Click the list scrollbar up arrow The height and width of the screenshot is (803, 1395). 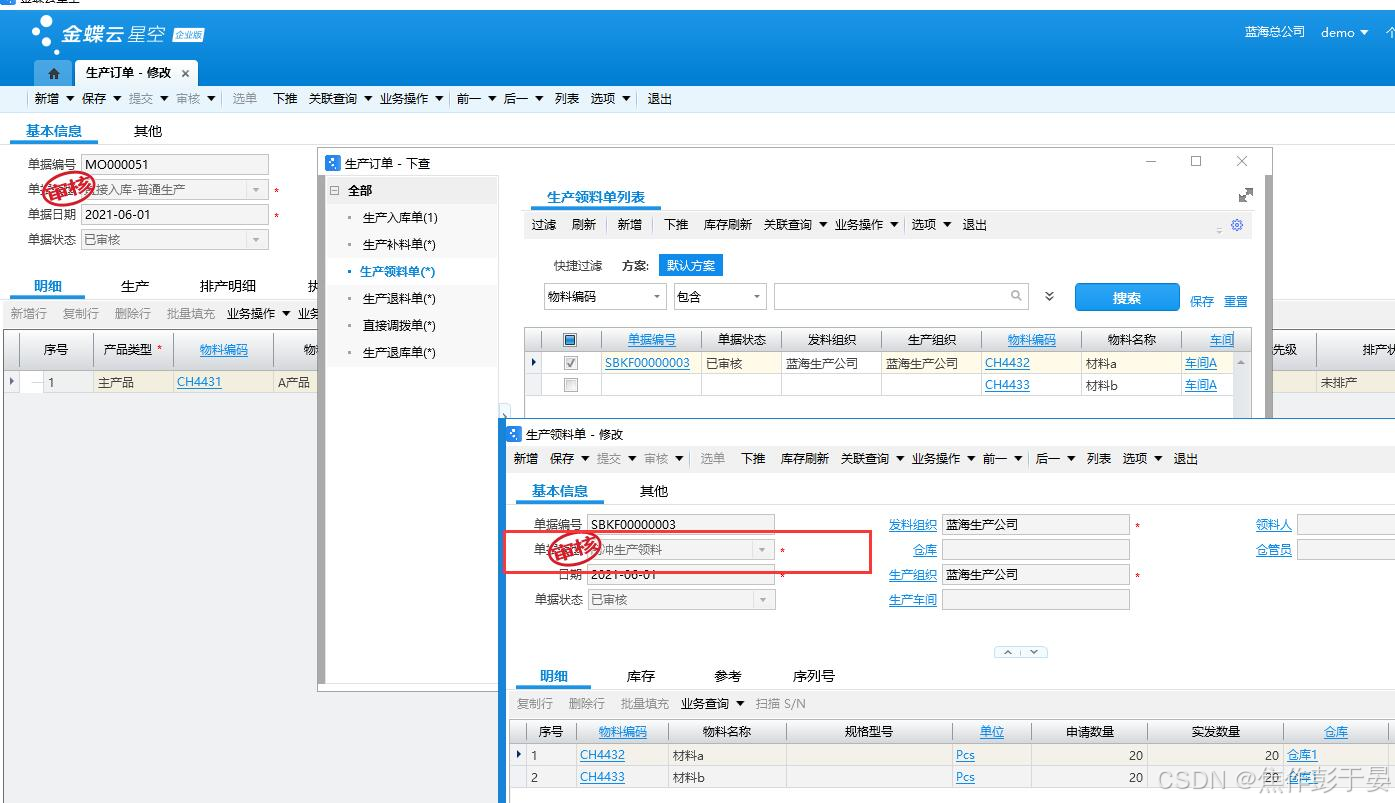coord(1242,363)
